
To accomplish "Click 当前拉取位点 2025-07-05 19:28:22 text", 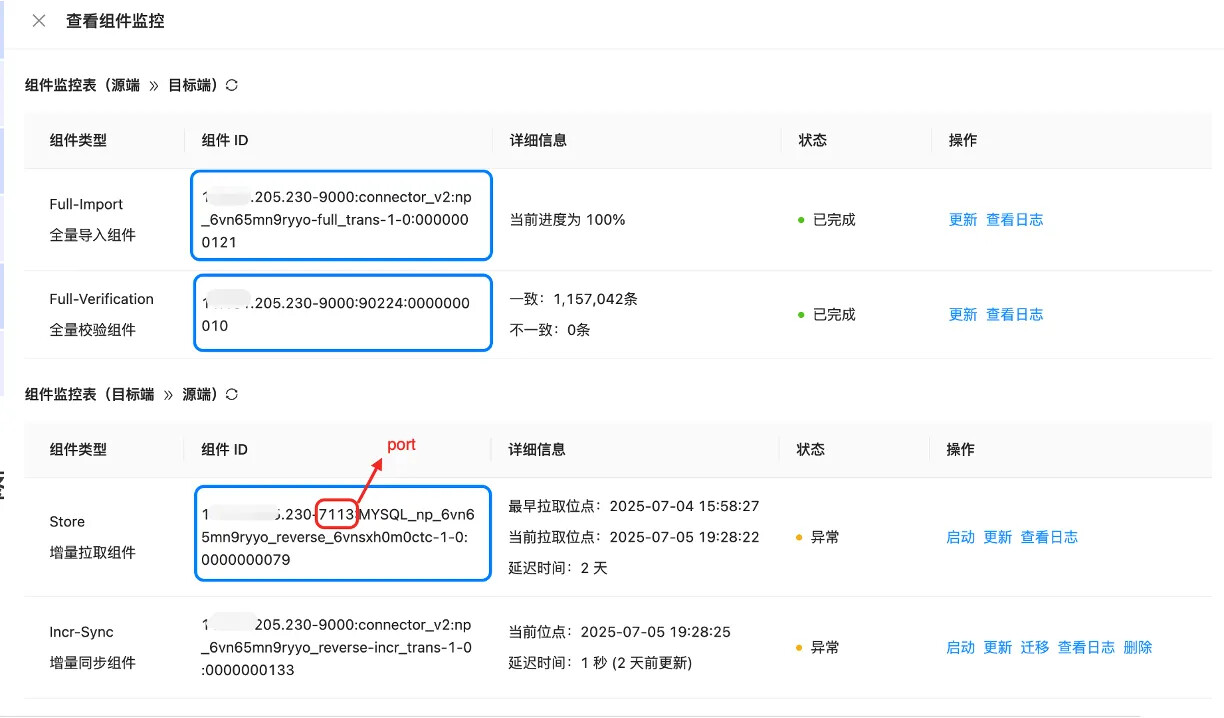I will (634, 537).
